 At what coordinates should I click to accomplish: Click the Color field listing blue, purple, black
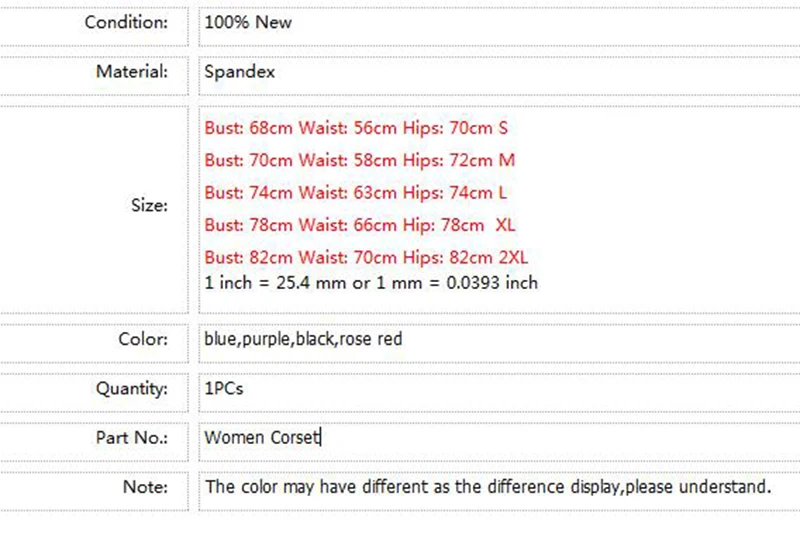[x=499, y=339]
